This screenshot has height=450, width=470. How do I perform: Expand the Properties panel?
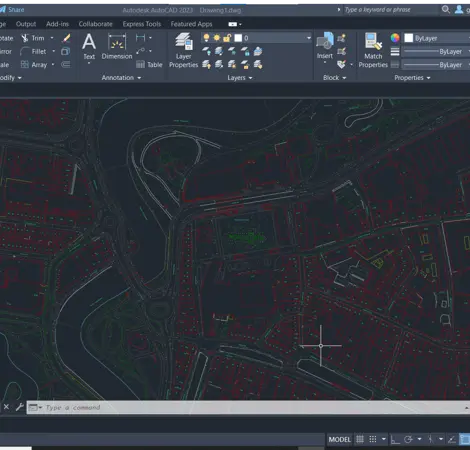(412, 78)
